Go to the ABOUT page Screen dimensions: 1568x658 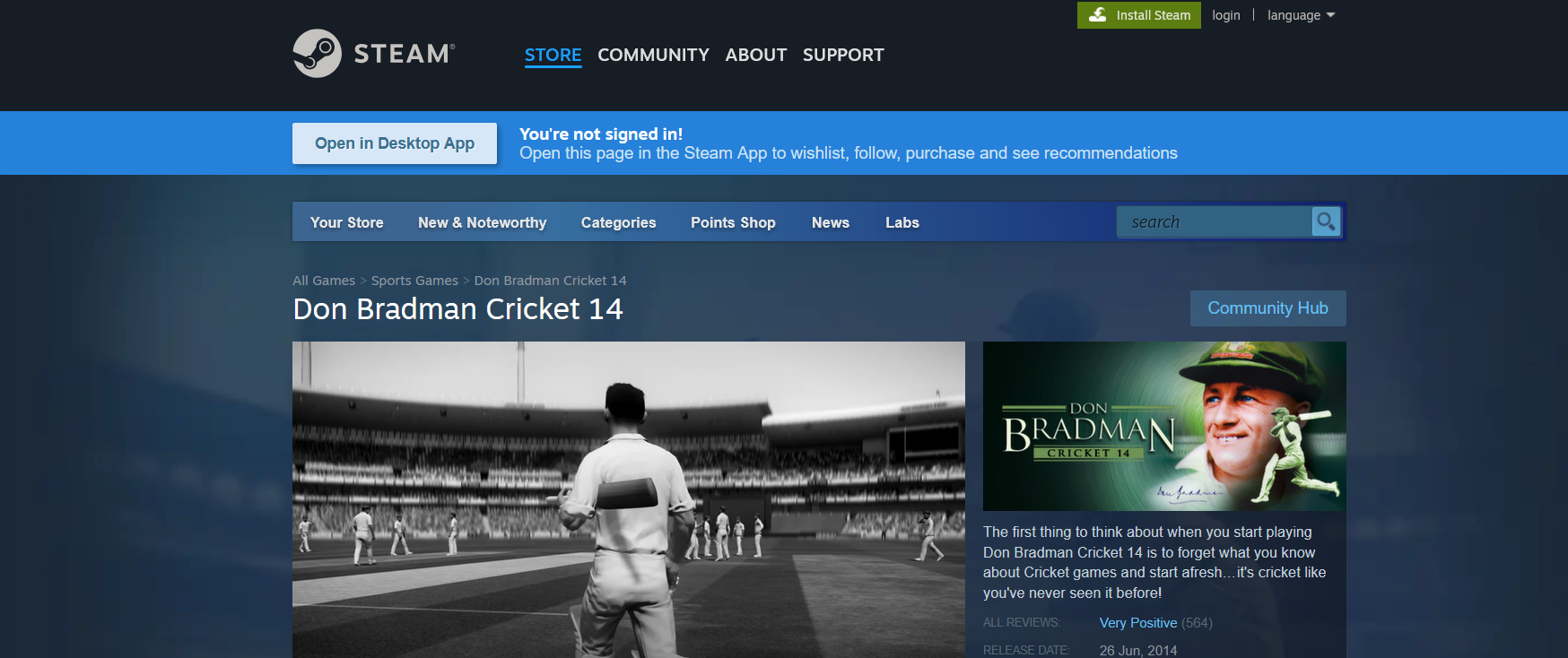point(755,55)
